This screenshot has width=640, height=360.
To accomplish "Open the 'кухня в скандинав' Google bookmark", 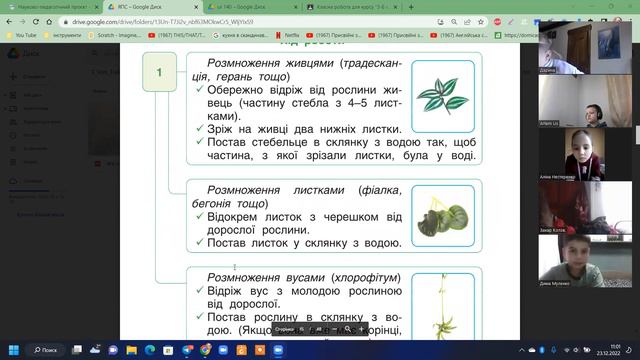I will point(240,36).
